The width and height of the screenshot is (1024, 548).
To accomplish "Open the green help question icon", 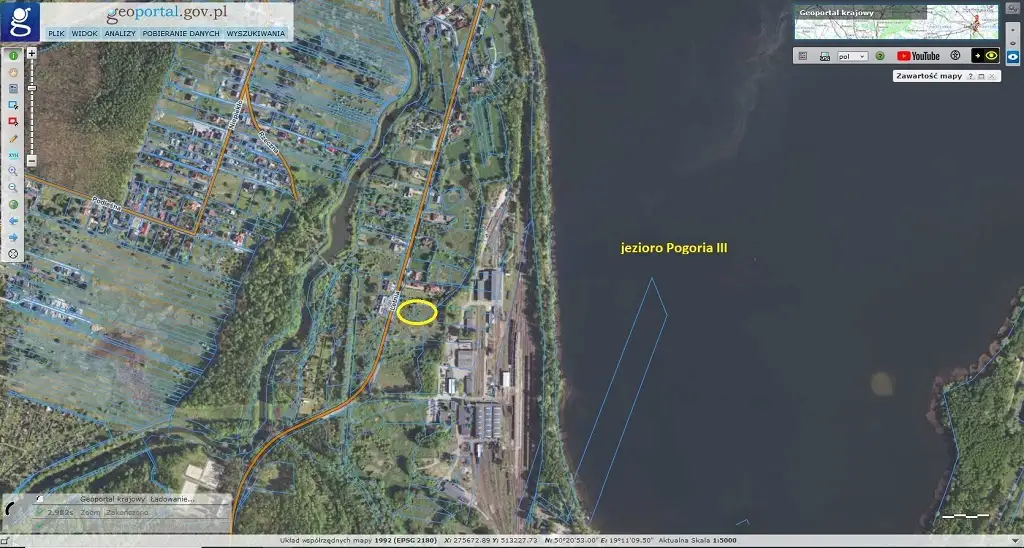I will (x=880, y=56).
